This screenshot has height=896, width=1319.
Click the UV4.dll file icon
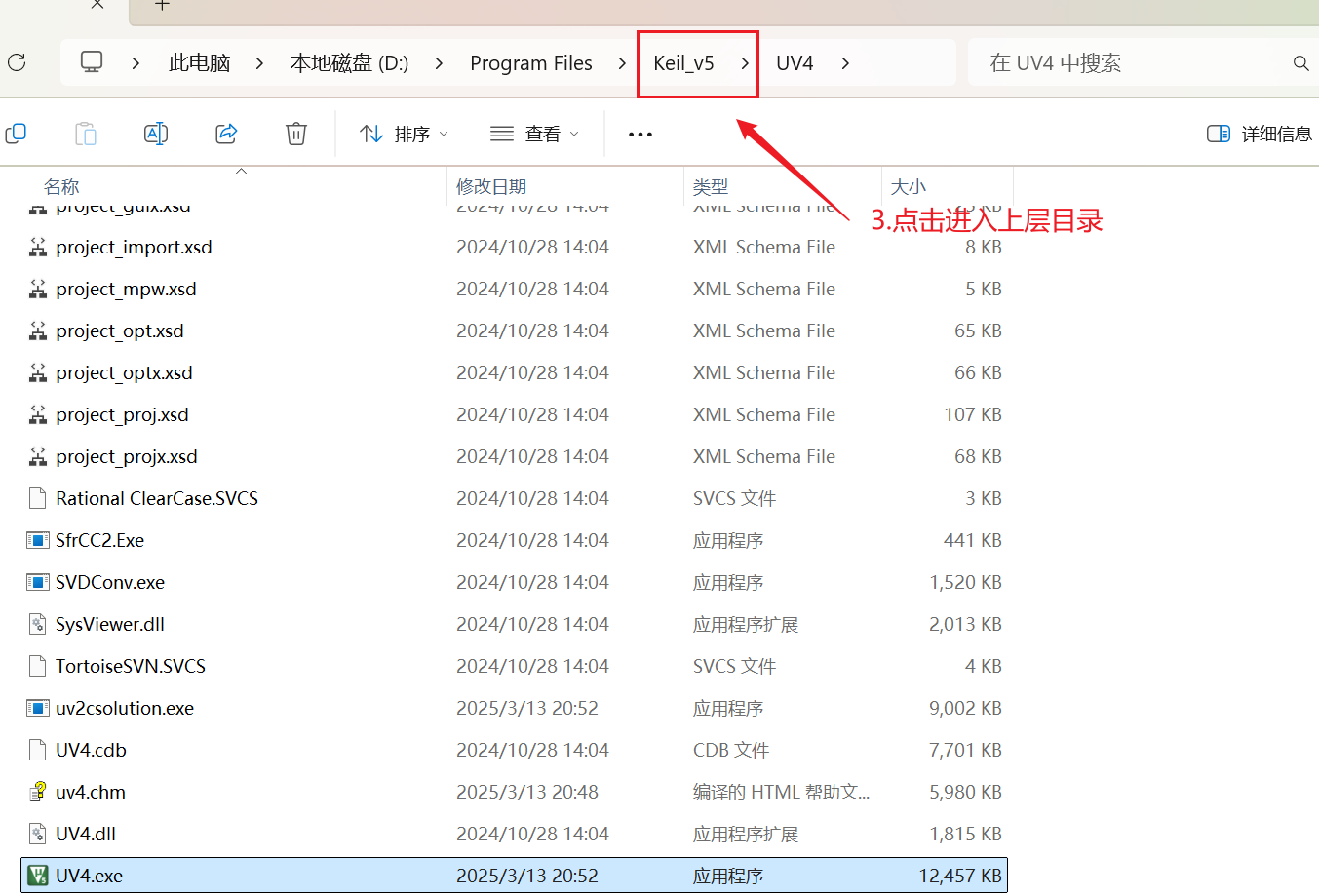[38, 834]
